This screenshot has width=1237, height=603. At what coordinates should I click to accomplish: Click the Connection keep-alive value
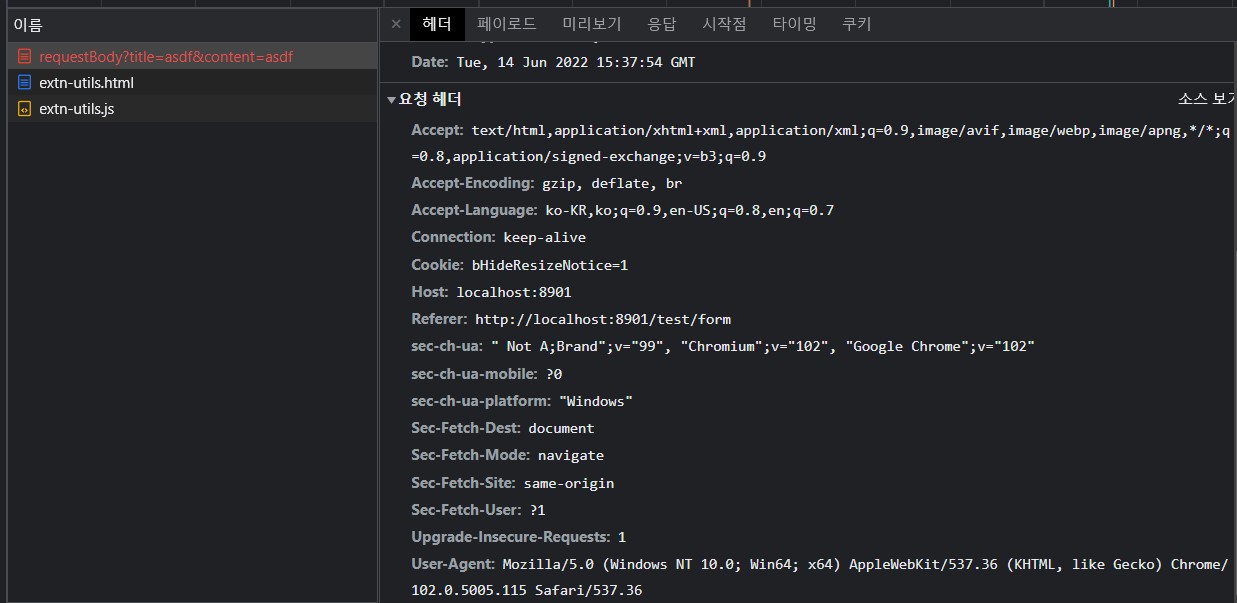[x=545, y=237]
